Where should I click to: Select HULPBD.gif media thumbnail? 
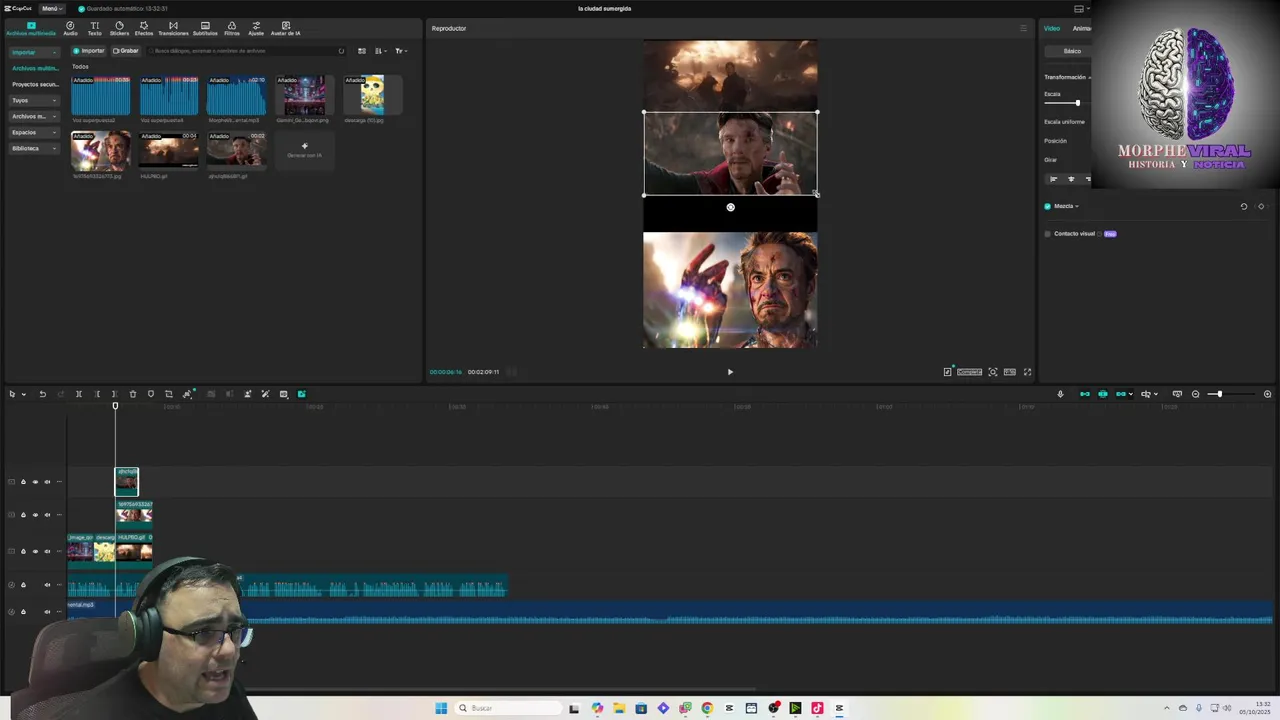pos(168,151)
